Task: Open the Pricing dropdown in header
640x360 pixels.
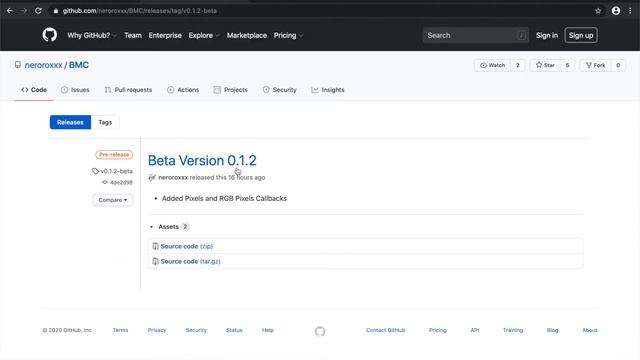Action: (x=288, y=36)
